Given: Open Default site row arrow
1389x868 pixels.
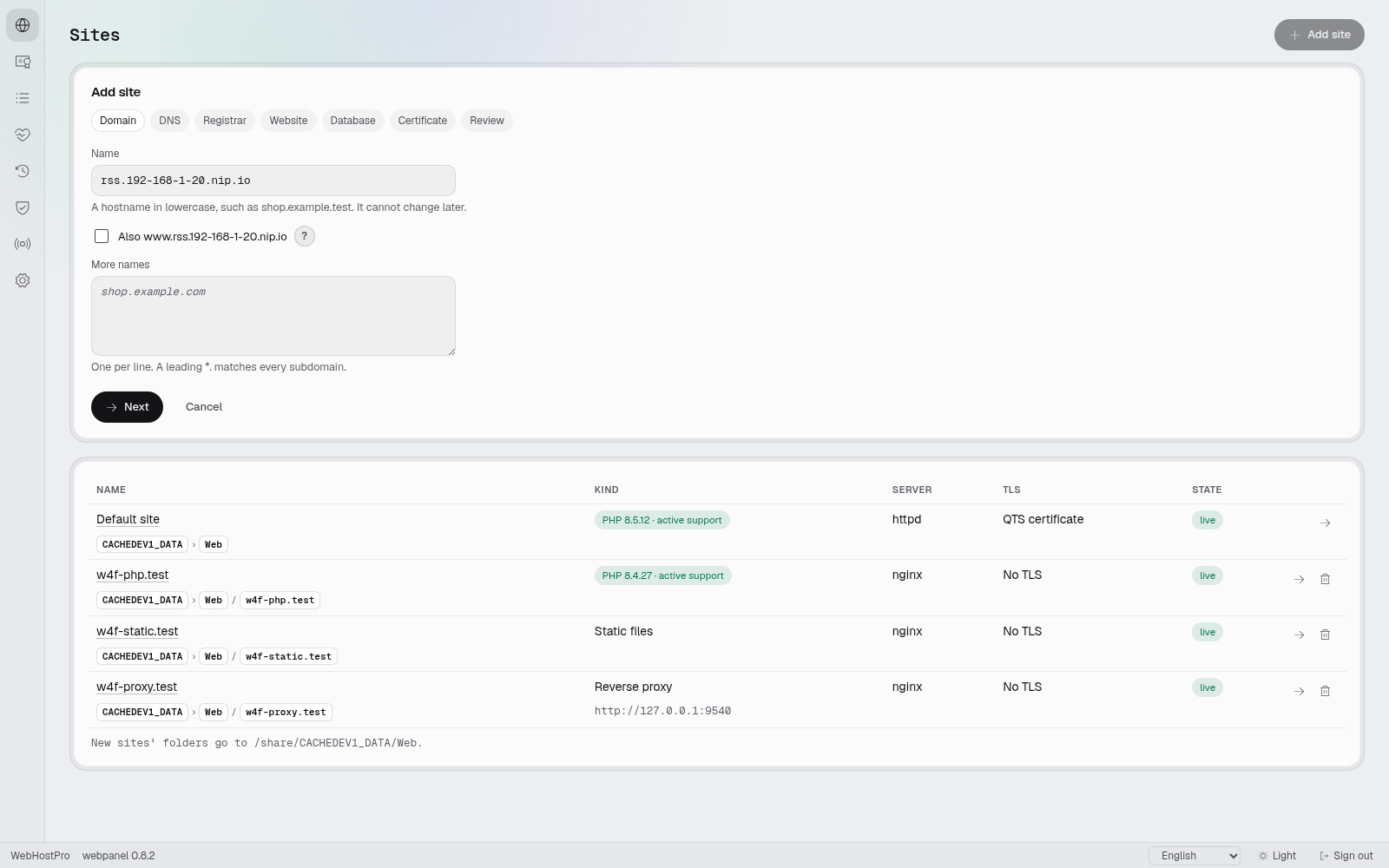Looking at the screenshot, I should point(1325,523).
